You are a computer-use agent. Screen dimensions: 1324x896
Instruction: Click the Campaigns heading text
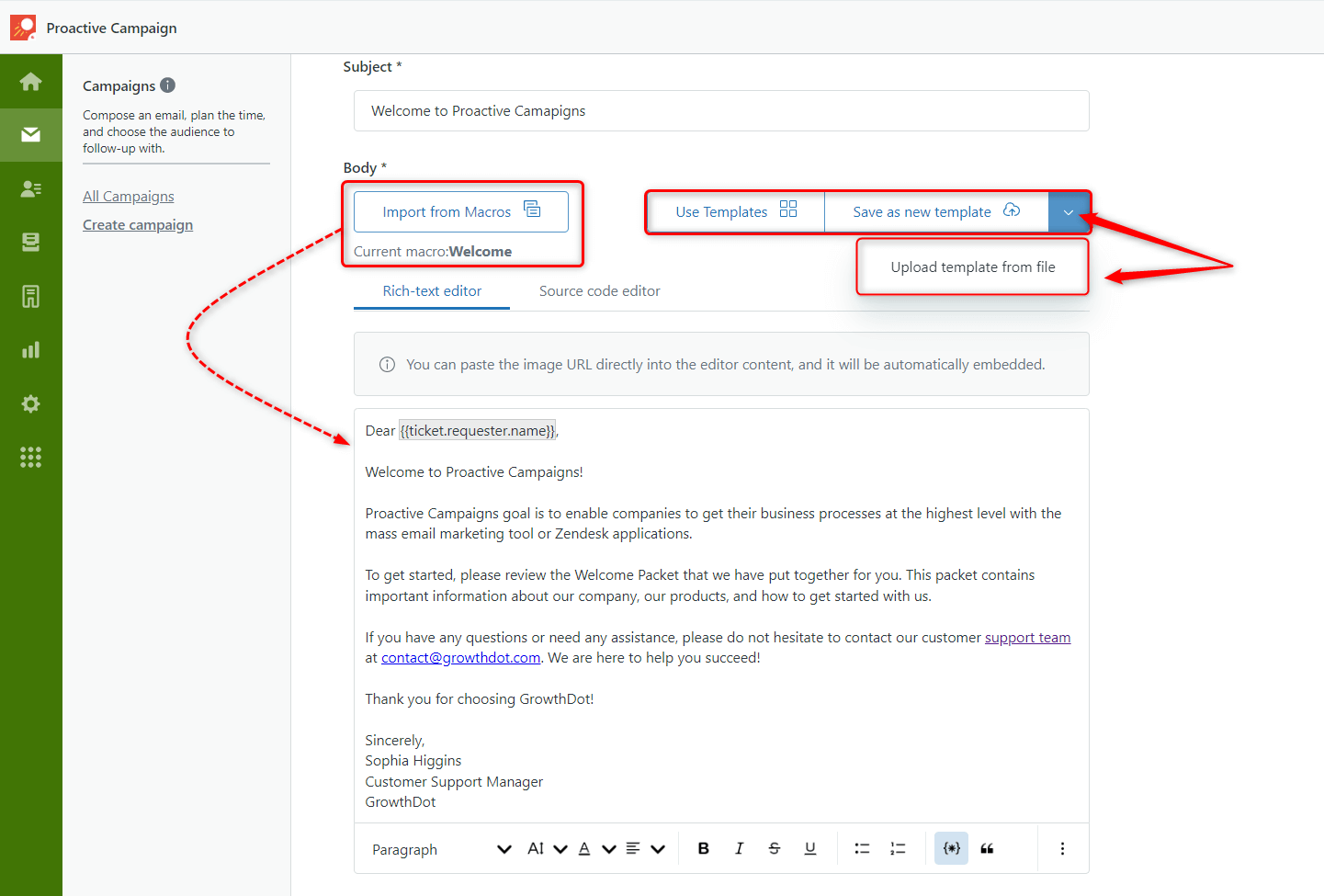[119, 85]
